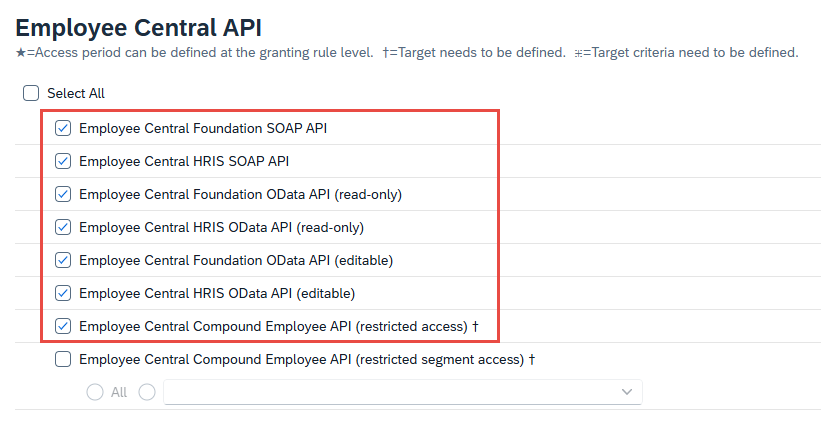Viewport: 821px width, 424px height.
Task: Click dagger symbol after restricted segment access
Action: (x=532, y=359)
